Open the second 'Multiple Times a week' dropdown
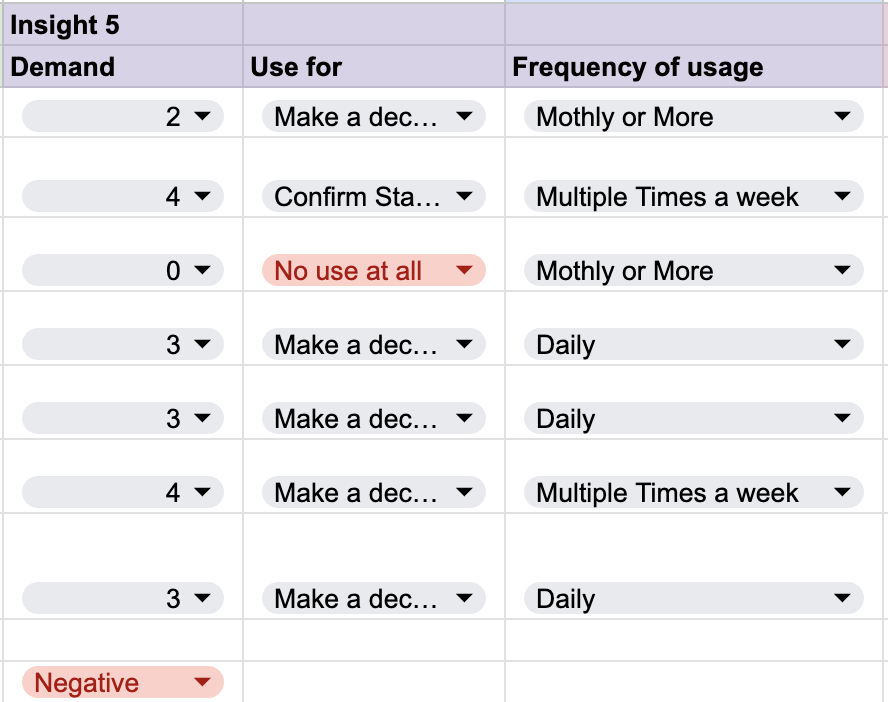 pos(694,492)
